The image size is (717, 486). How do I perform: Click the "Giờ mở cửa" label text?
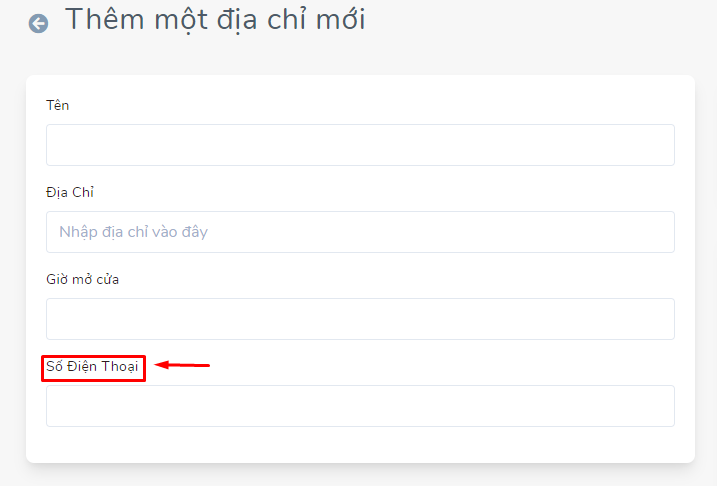click(82, 279)
